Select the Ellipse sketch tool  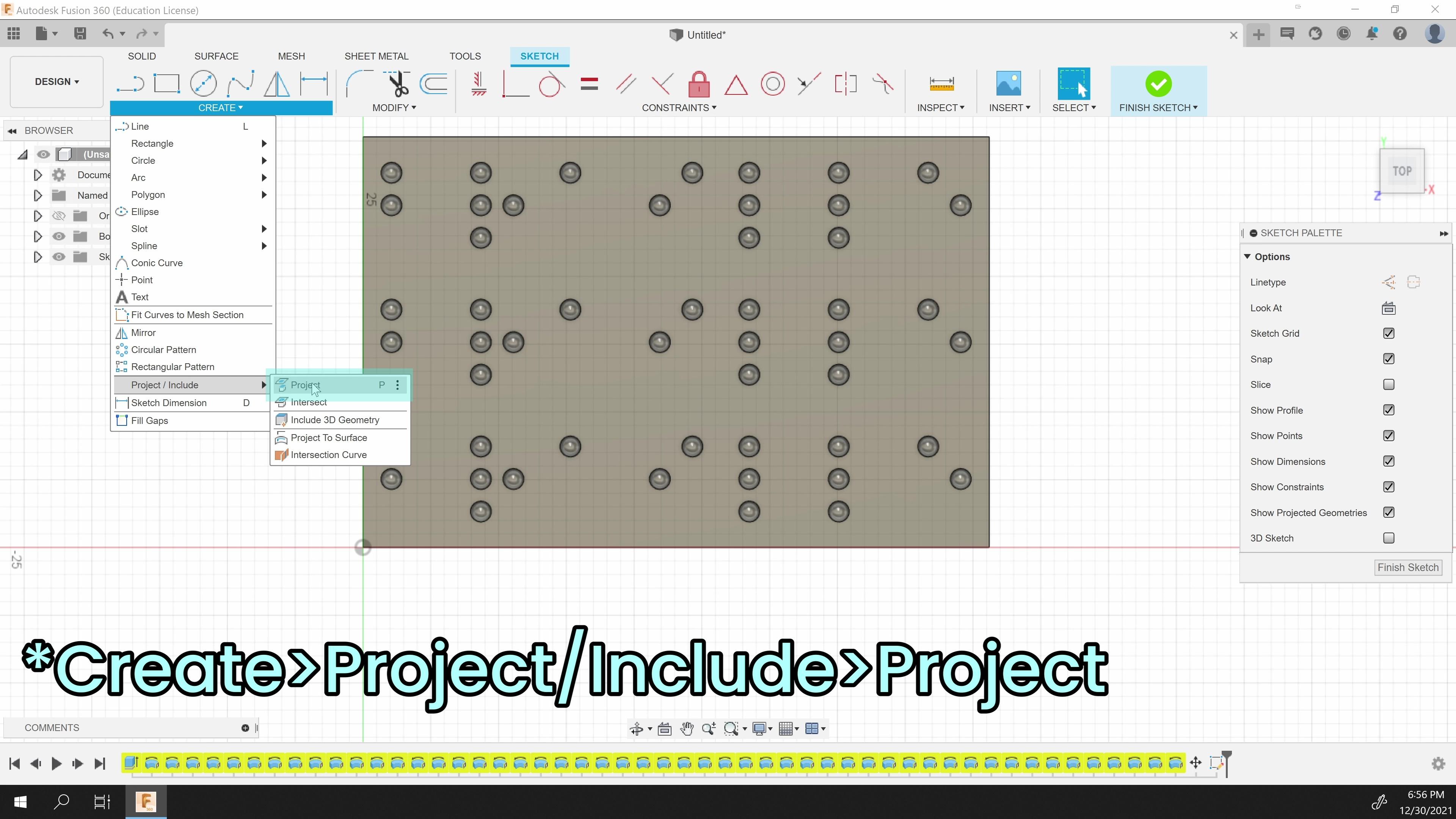coord(145,211)
